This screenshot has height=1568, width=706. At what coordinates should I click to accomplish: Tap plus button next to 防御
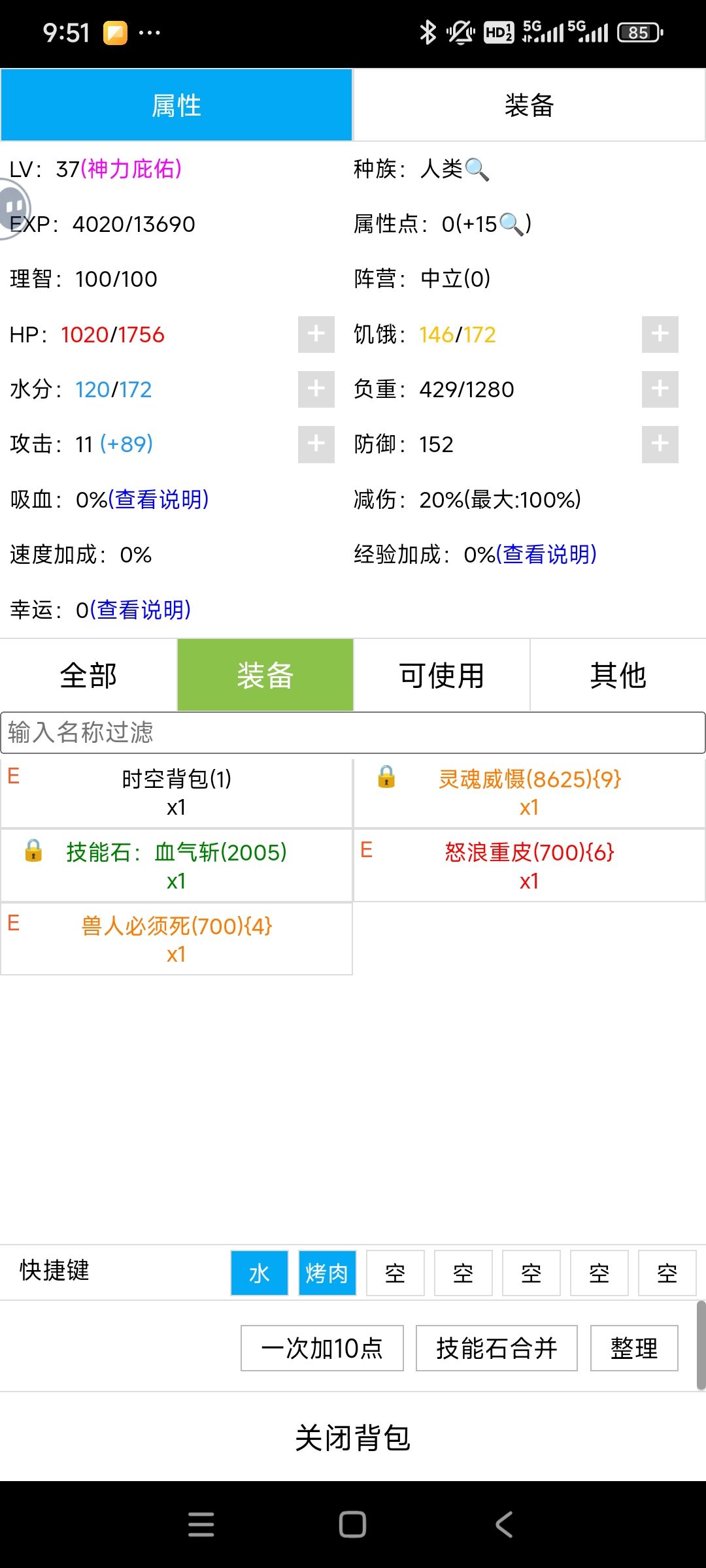[660, 444]
